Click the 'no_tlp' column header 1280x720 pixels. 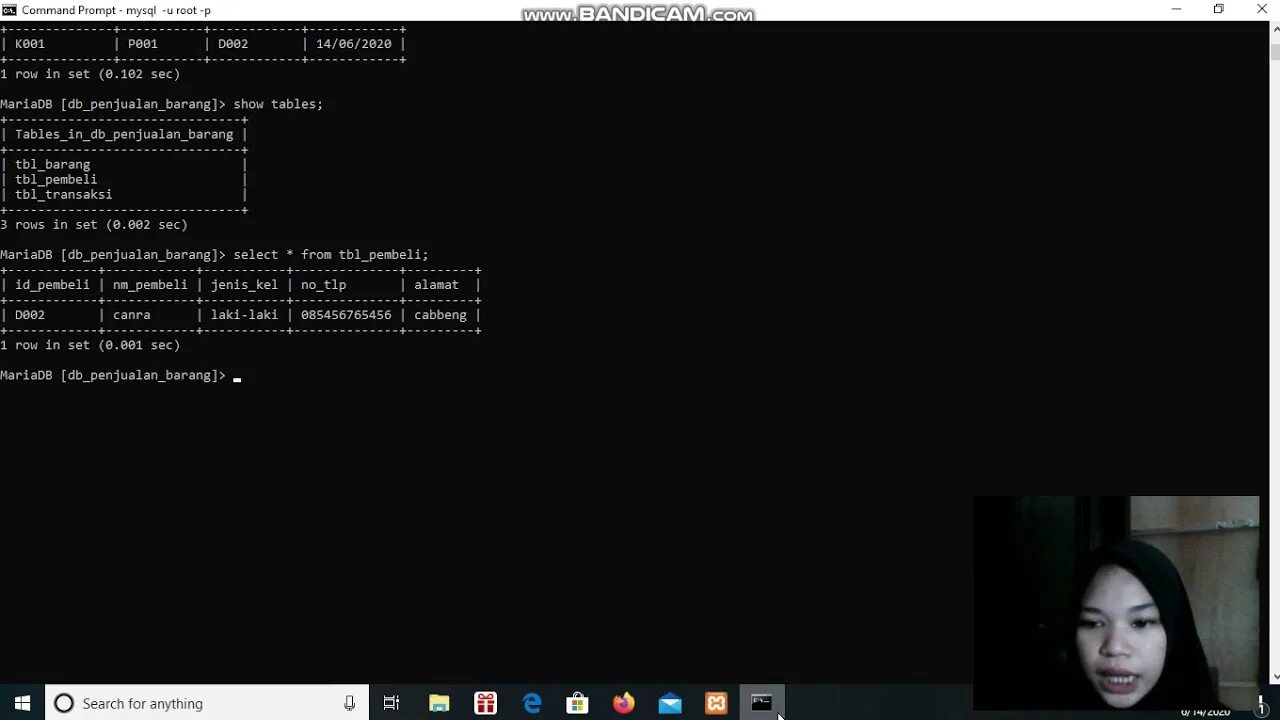click(x=323, y=284)
